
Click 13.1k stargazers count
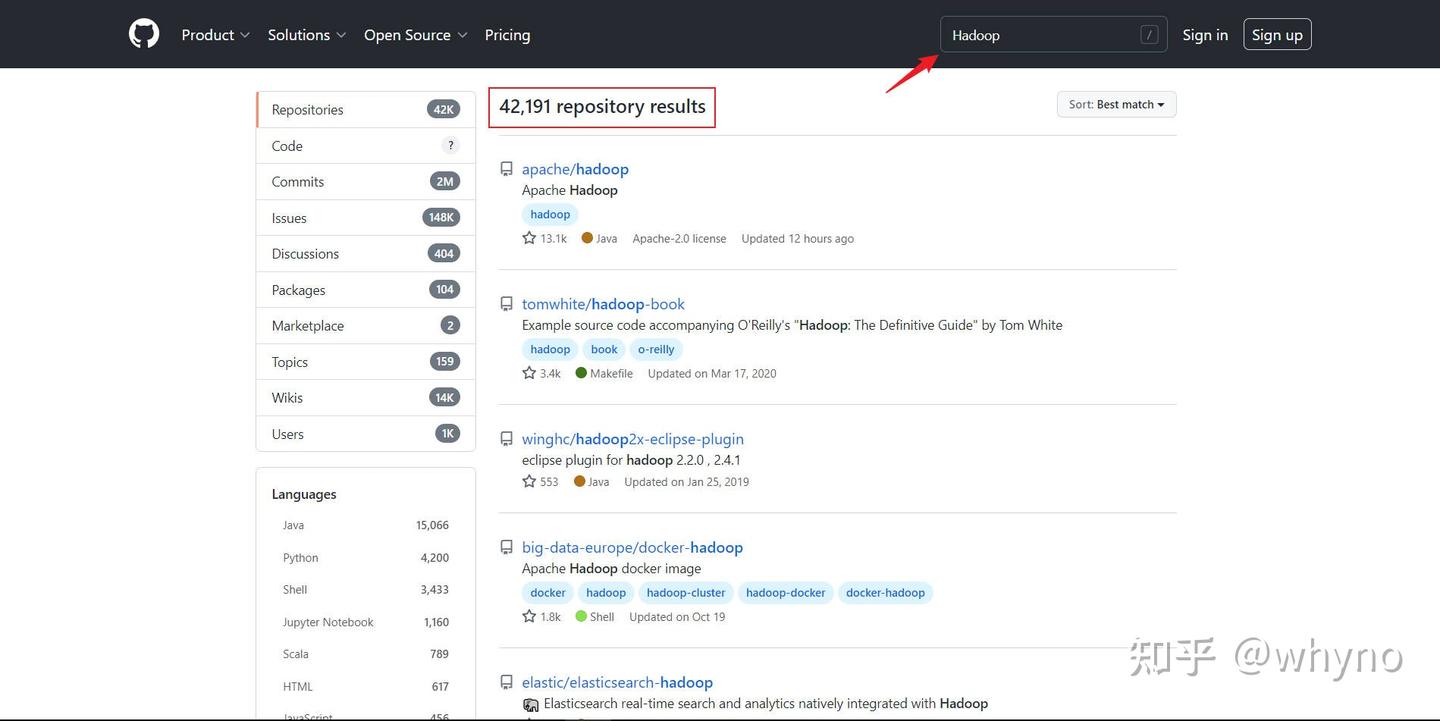click(x=554, y=239)
